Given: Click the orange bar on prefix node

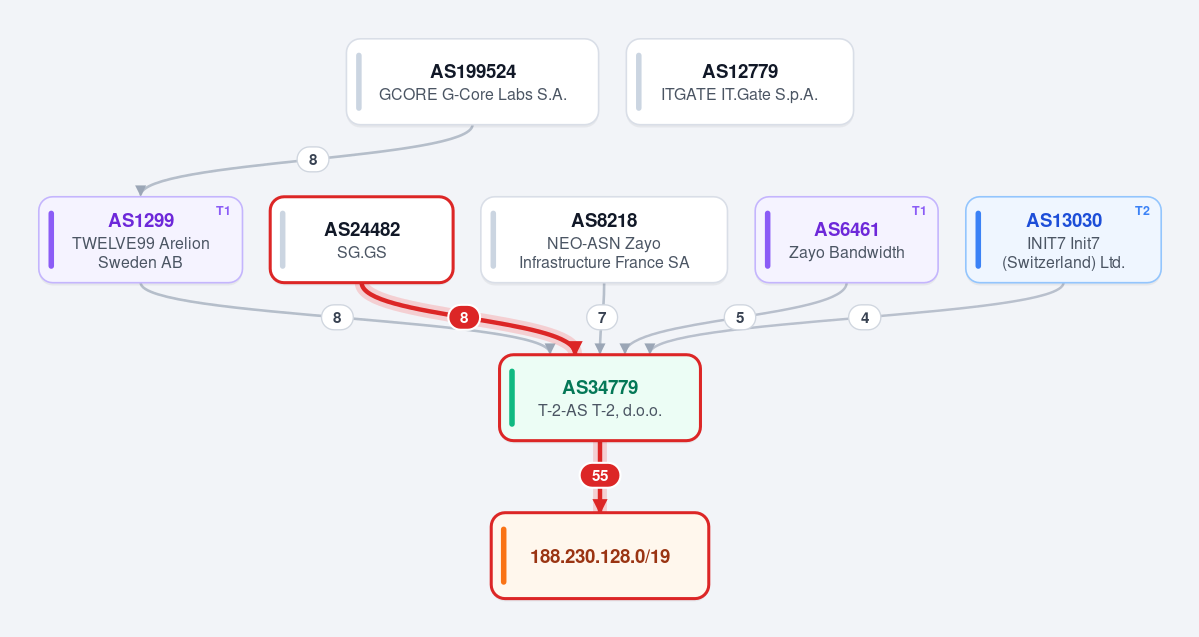Looking at the screenshot, I should point(504,556).
